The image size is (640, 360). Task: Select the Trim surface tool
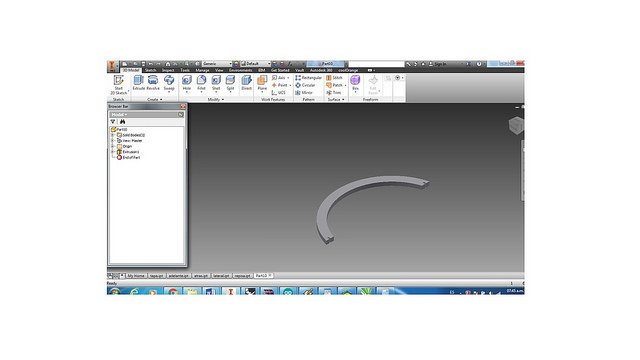(x=333, y=93)
